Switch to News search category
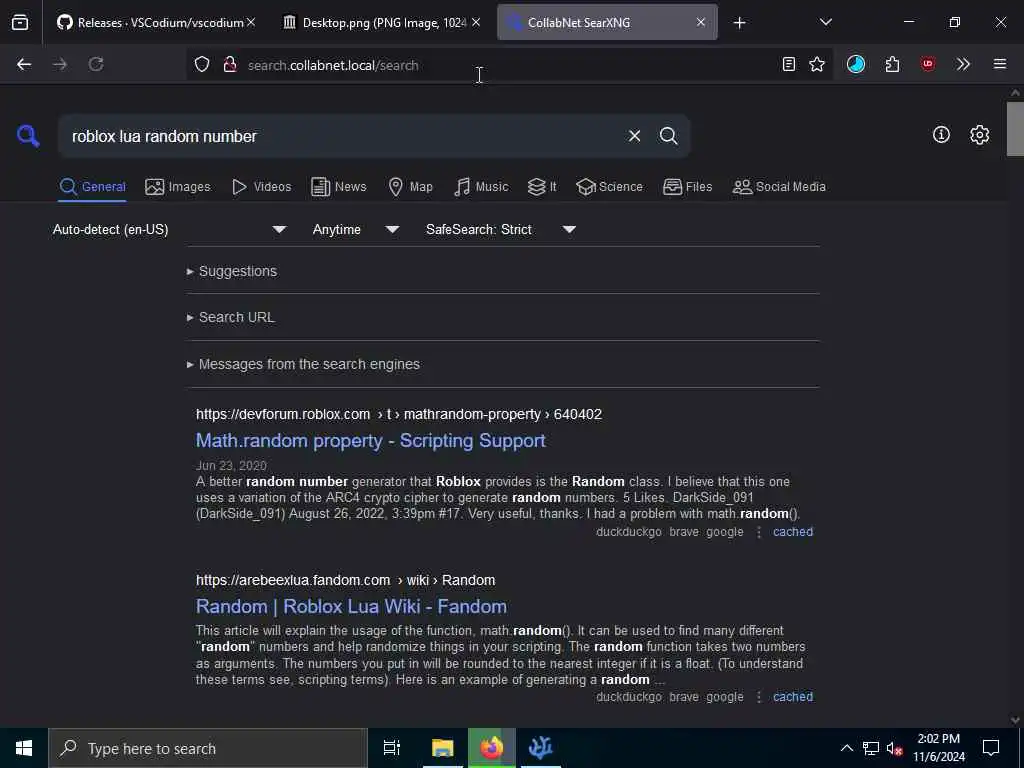The height and width of the screenshot is (768, 1024). 338,187
